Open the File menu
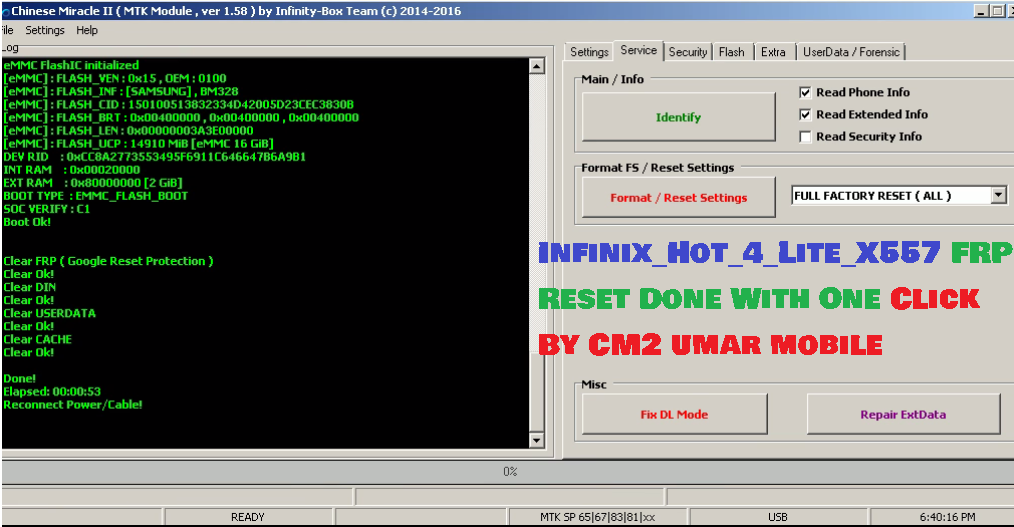1014x527 pixels. [7, 30]
